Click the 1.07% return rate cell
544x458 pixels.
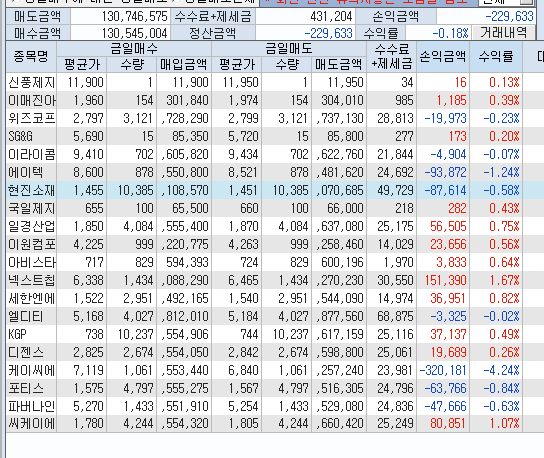coord(496,424)
